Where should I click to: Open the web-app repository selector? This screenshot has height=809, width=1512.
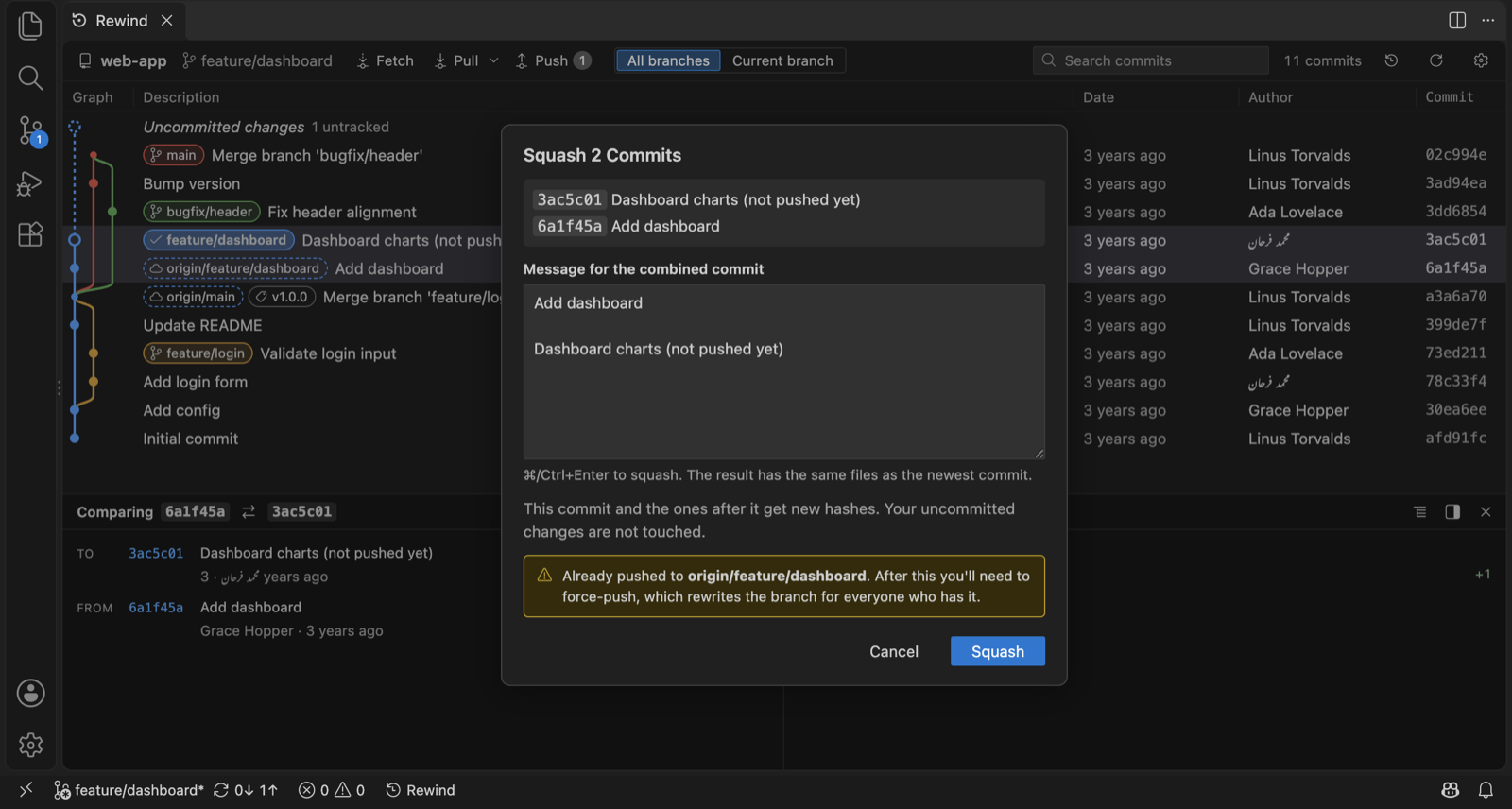(122, 60)
